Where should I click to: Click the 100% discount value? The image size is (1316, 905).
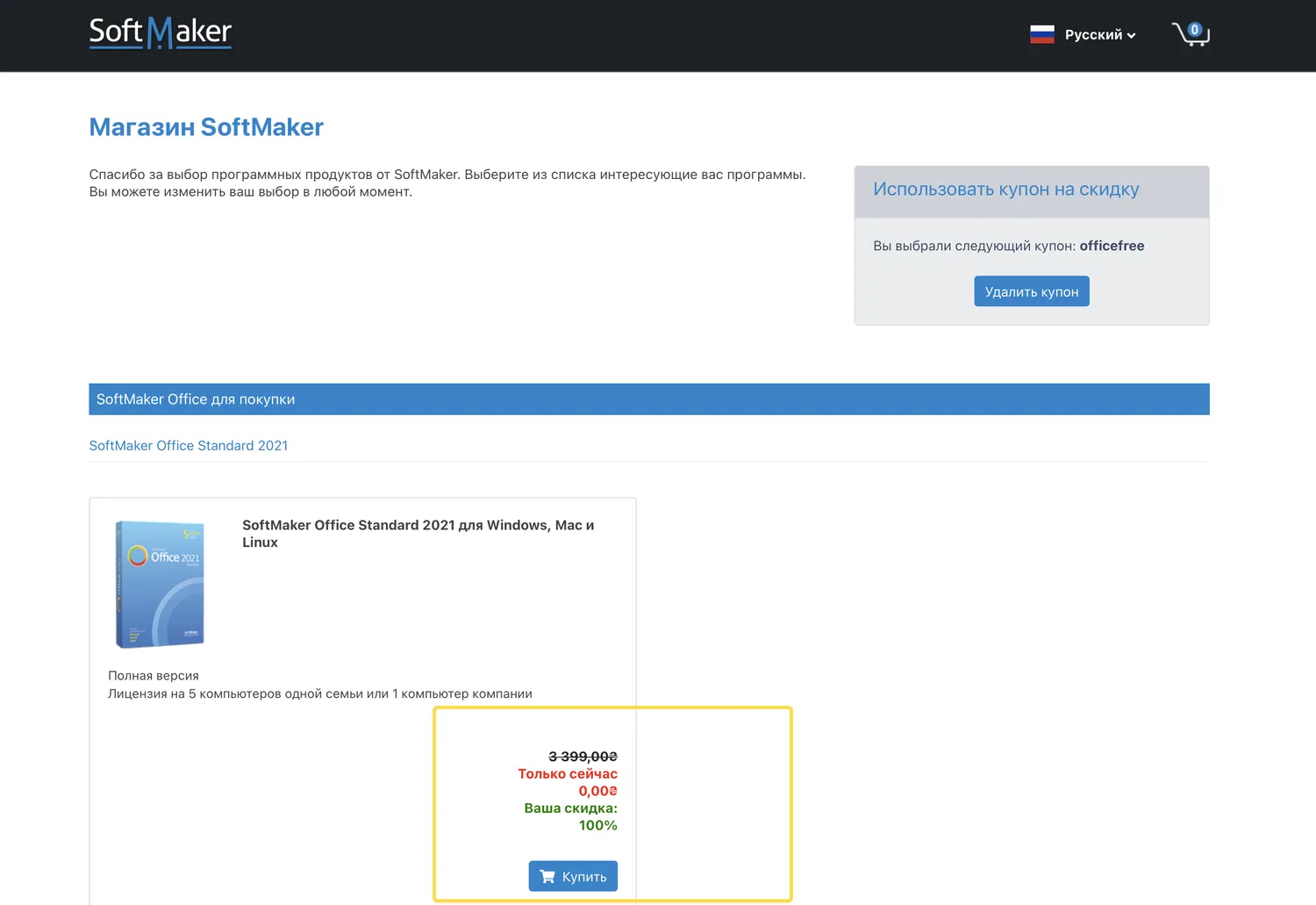(597, 825)
